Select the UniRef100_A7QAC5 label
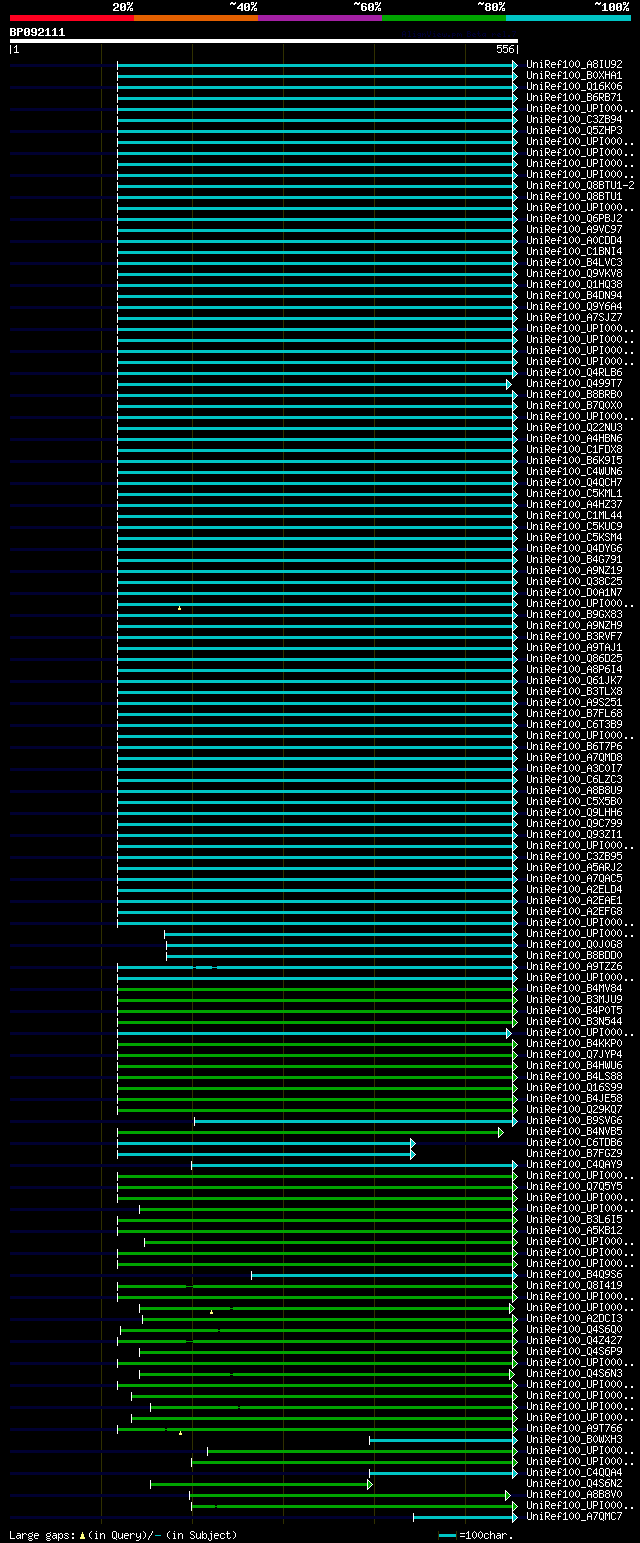The image size is (640, 1543). pos(574,879)
